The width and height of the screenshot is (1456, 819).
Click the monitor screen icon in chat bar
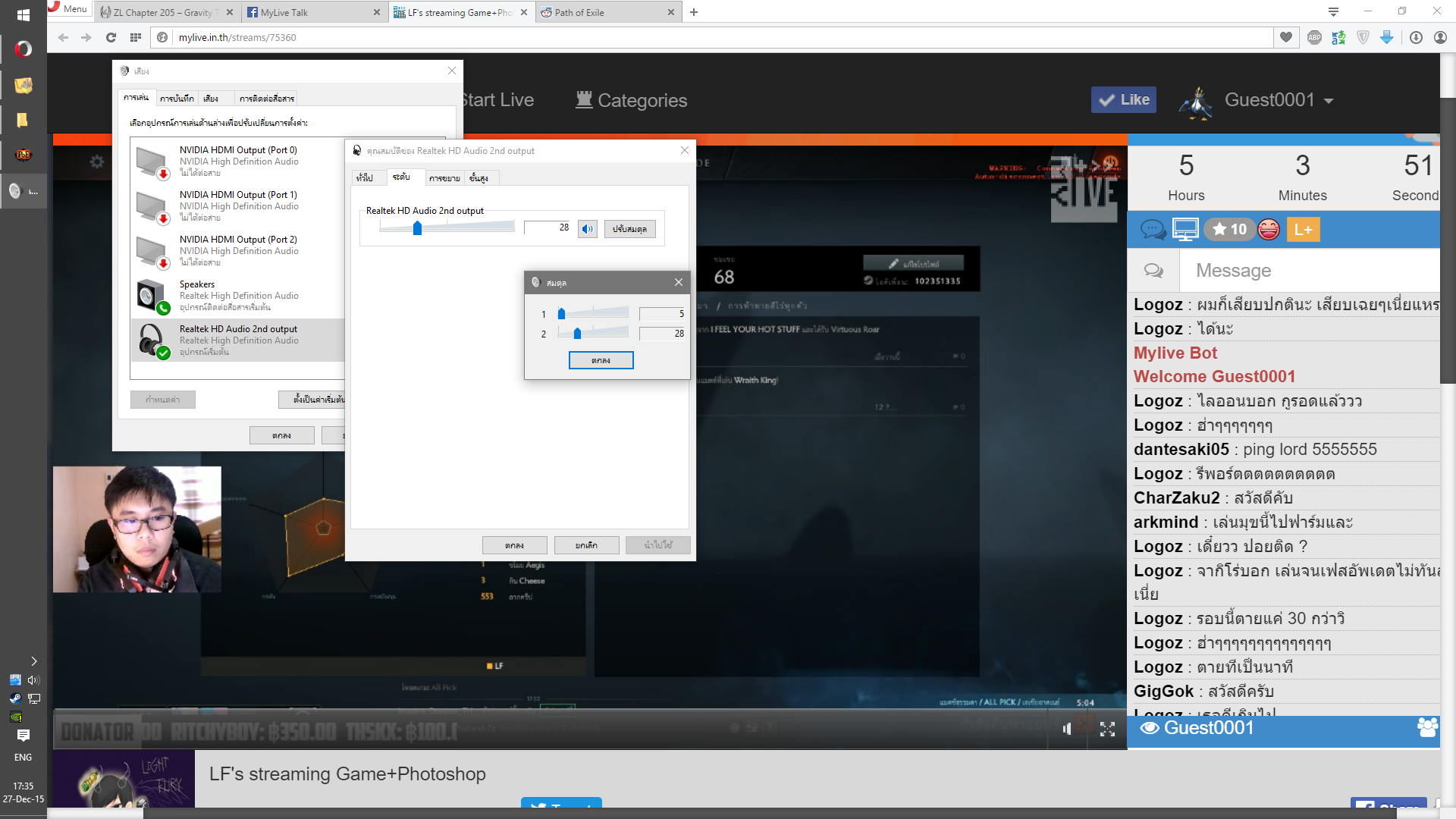click(1185, 229)
